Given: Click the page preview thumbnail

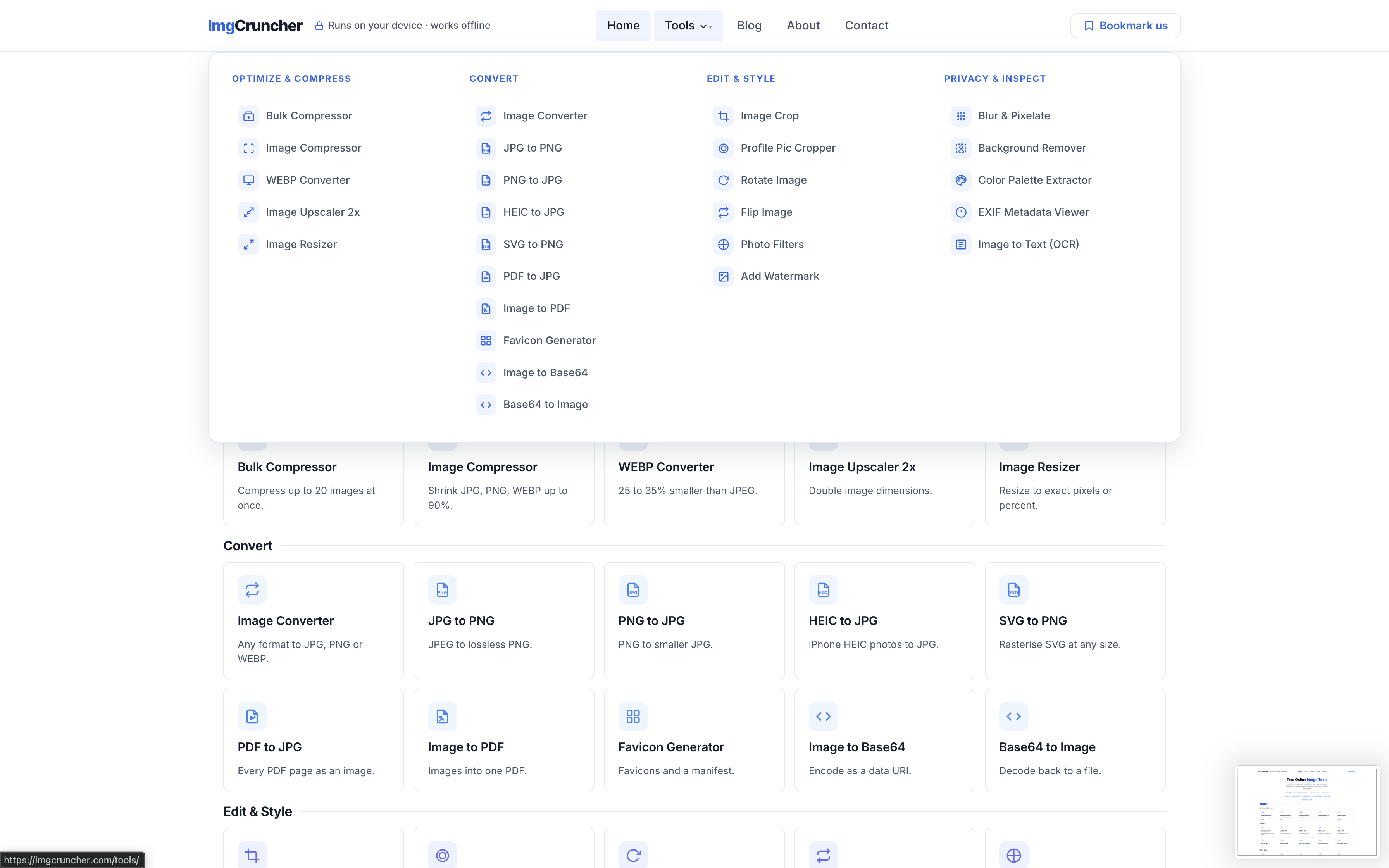Looking at the screenshot, I should pyautogui.click(x=1306, y=812).
